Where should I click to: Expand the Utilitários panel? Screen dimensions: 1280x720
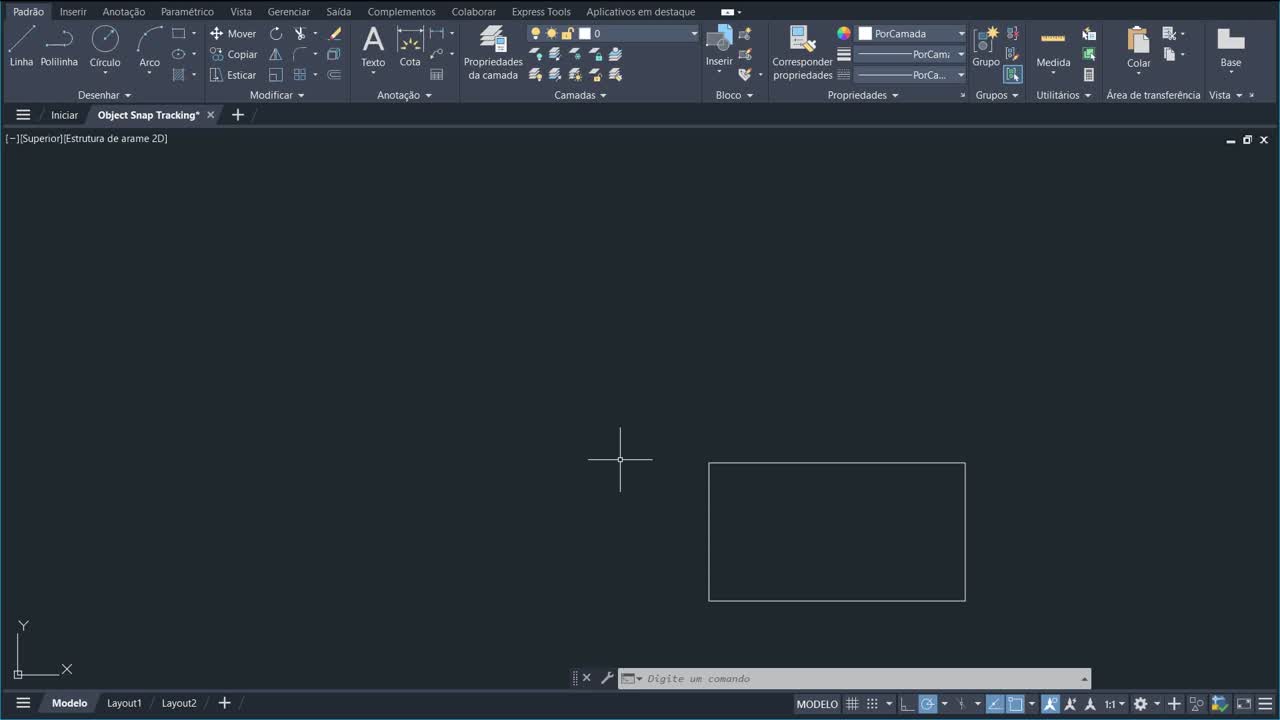click(1064, 95)
